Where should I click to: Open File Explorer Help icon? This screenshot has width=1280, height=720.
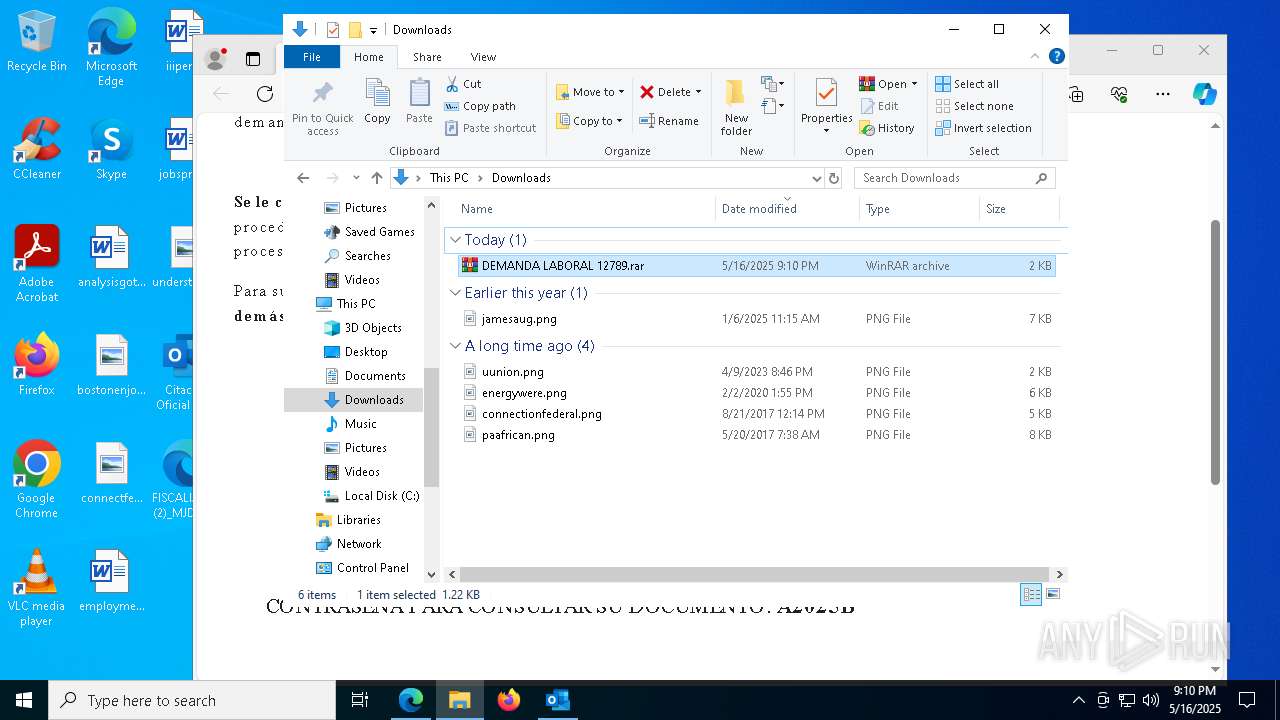click(x=1056, y=57)
